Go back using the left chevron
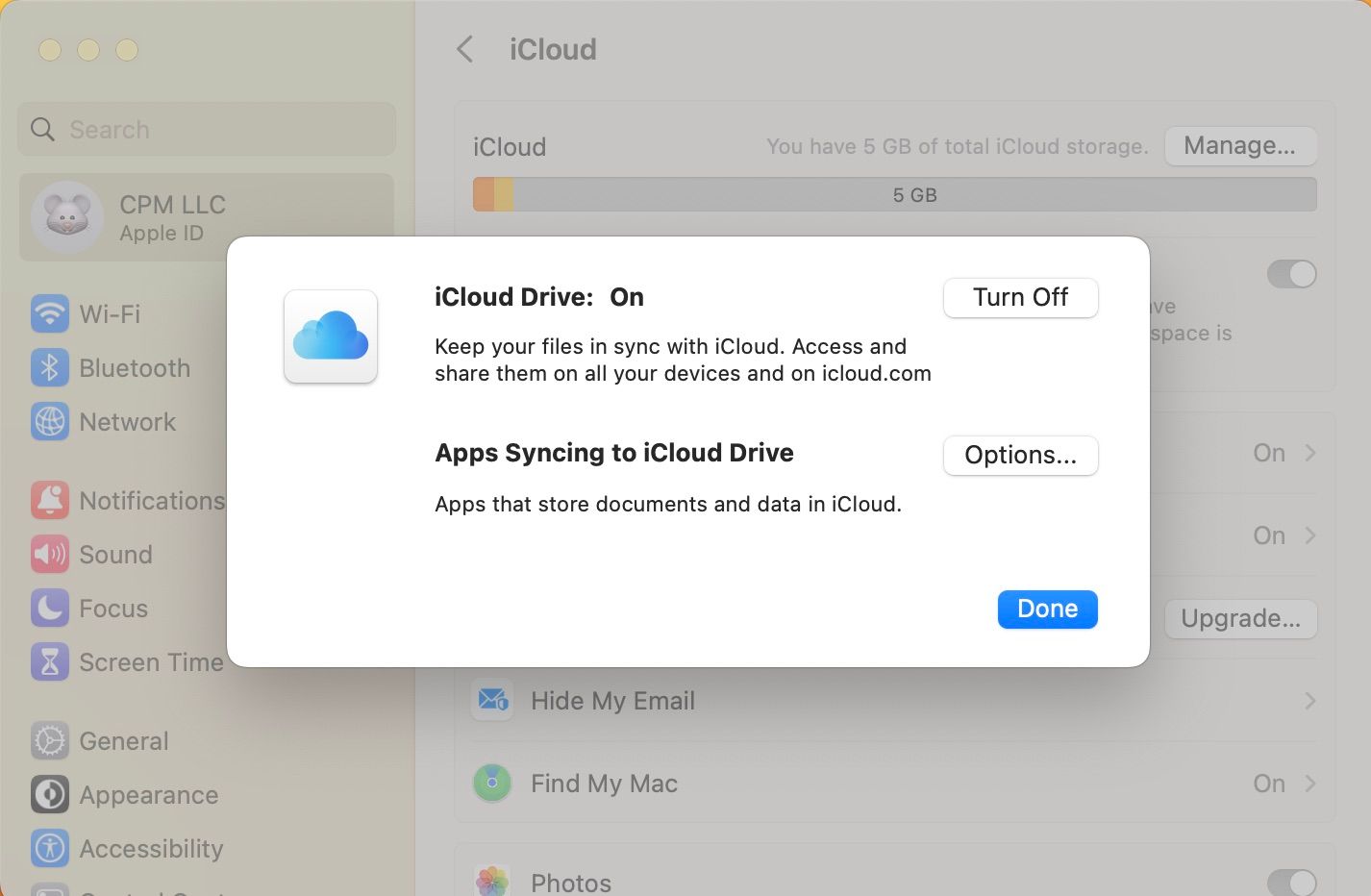The width and height of the screenshot is (1371, 896). (x=465, y=49)
